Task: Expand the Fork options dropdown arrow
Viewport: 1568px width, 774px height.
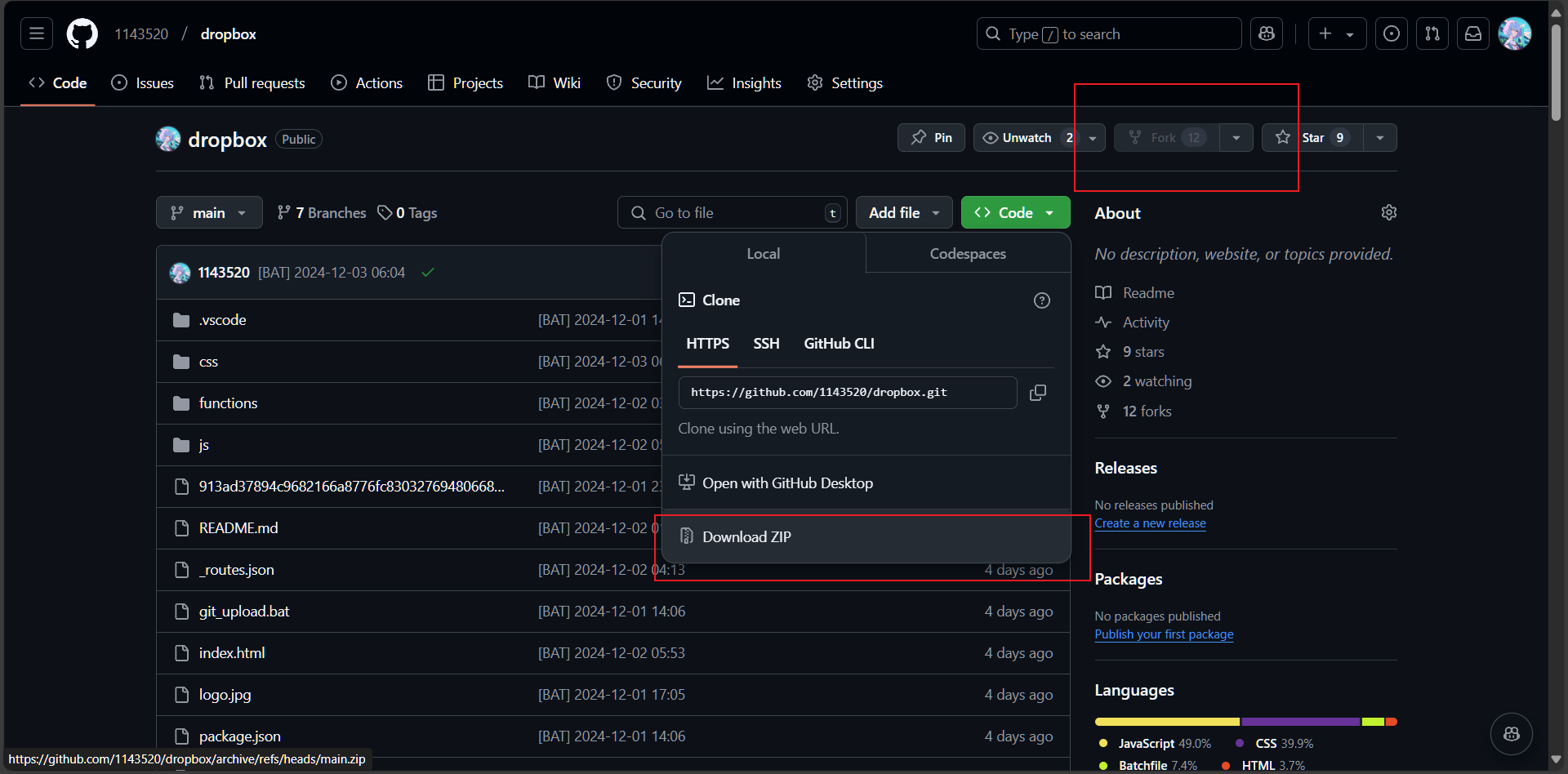Action: point(1236,138)
